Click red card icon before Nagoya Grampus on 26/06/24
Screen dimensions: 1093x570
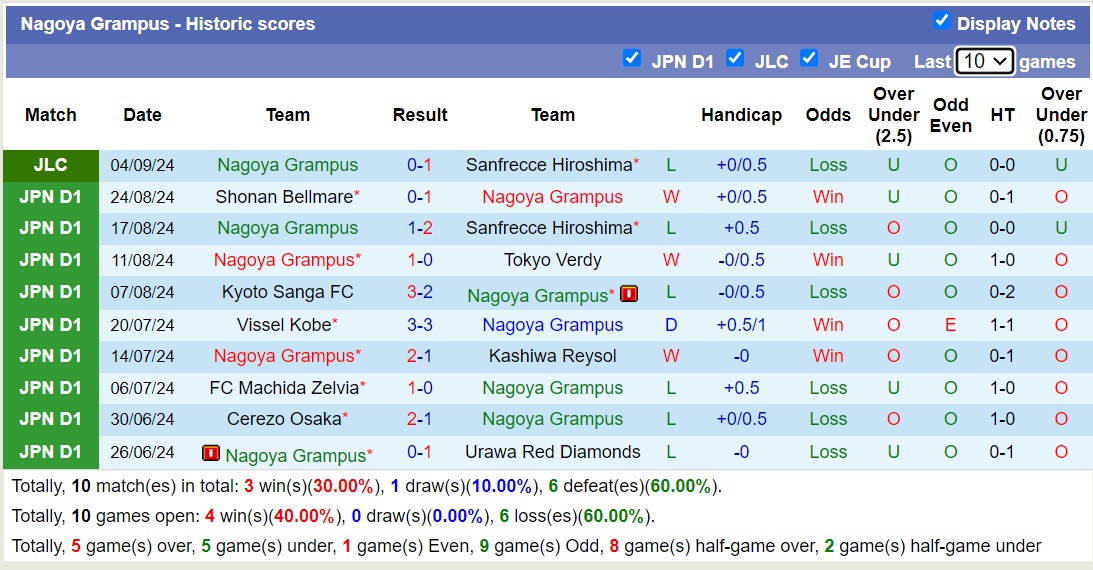211,454
